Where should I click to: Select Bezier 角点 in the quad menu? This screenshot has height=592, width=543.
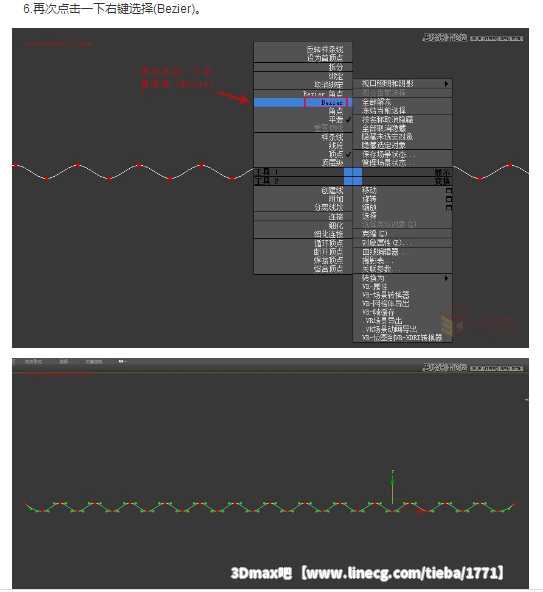click(x=323, y=94)
